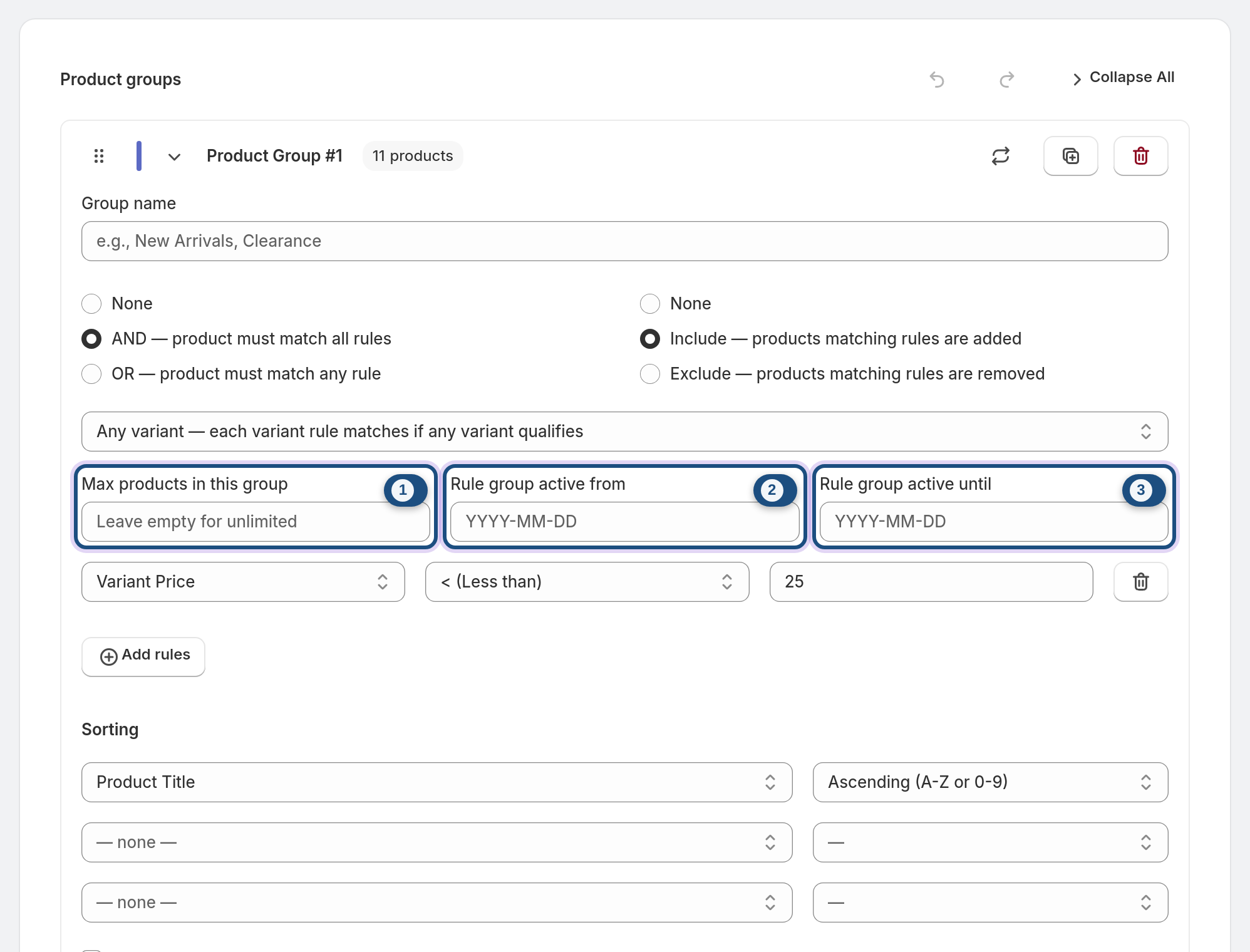Open the second sort direction dropdown
Image resolution: width=1250 pixels, height=952 pixels.
[x=991, y=842]
